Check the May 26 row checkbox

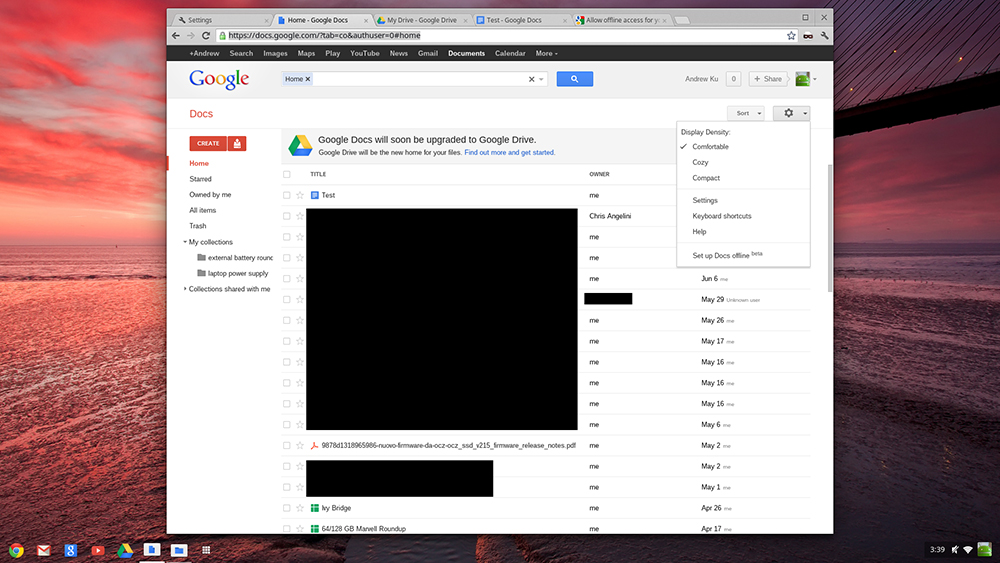pos(286,321)
